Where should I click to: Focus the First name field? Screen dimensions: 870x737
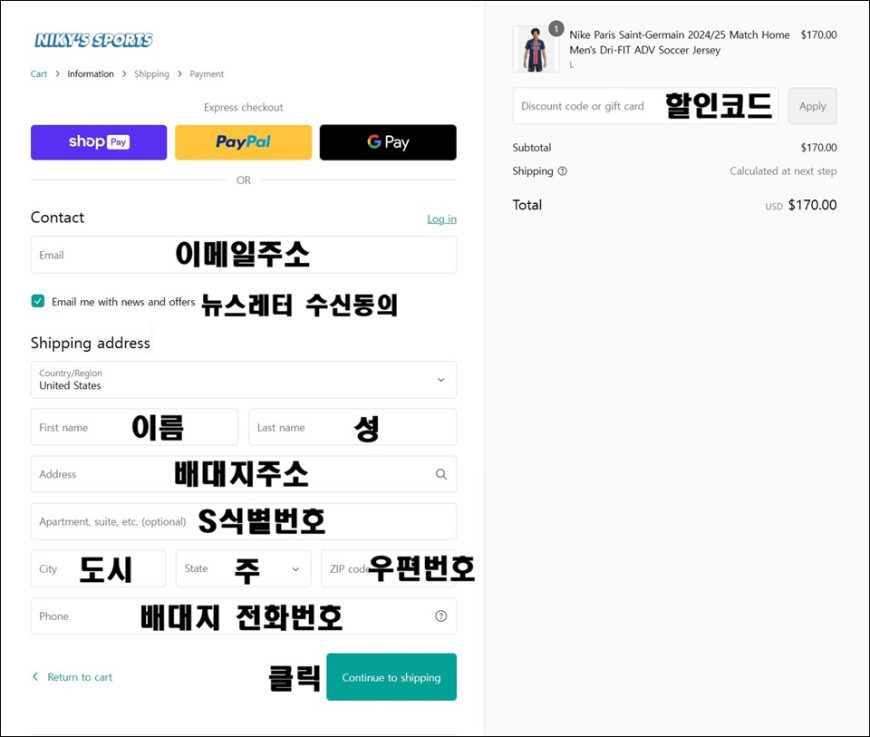pyautogui.click(x=134, y=427)
